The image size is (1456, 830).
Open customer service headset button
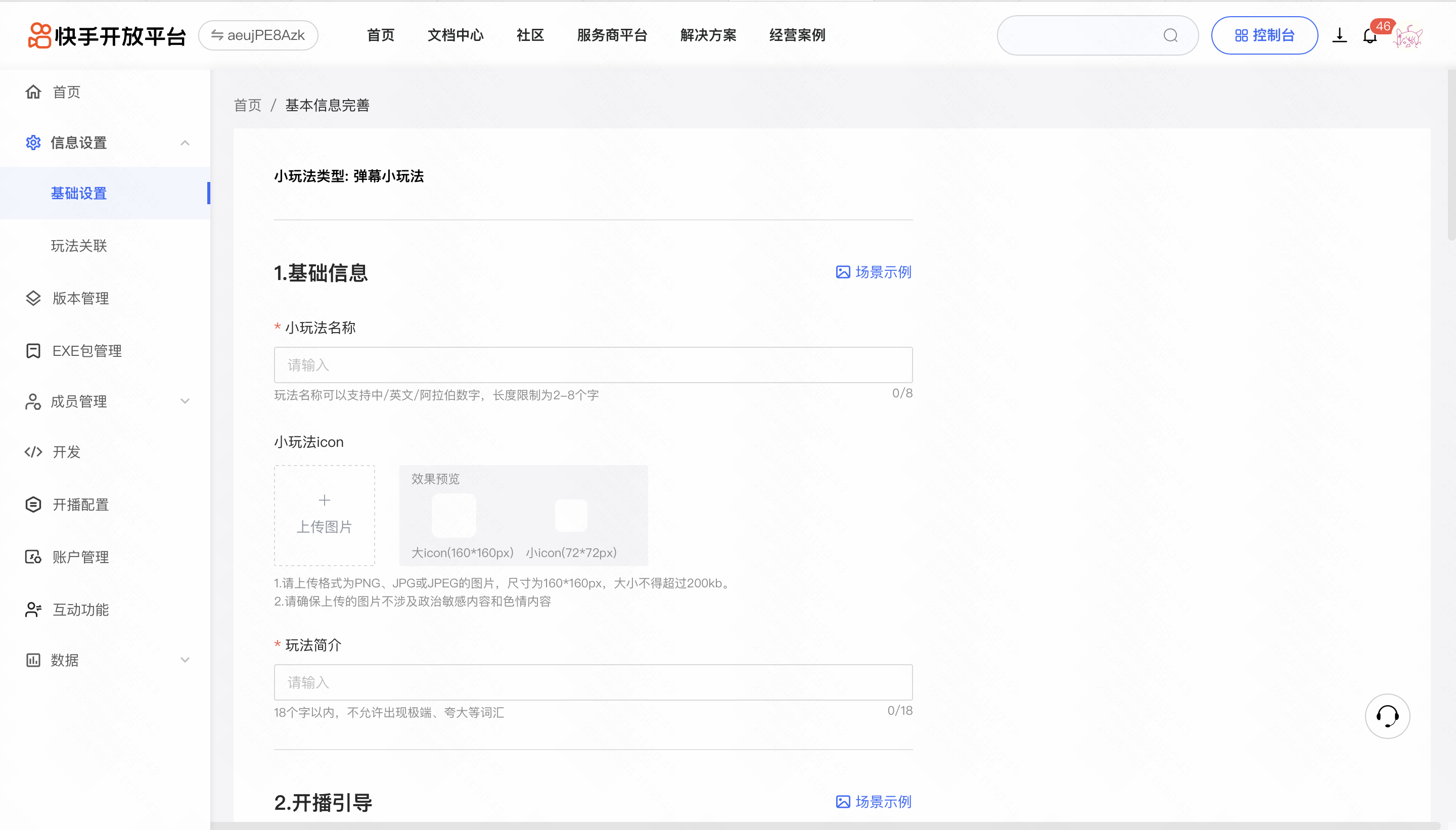[1387, 716]
